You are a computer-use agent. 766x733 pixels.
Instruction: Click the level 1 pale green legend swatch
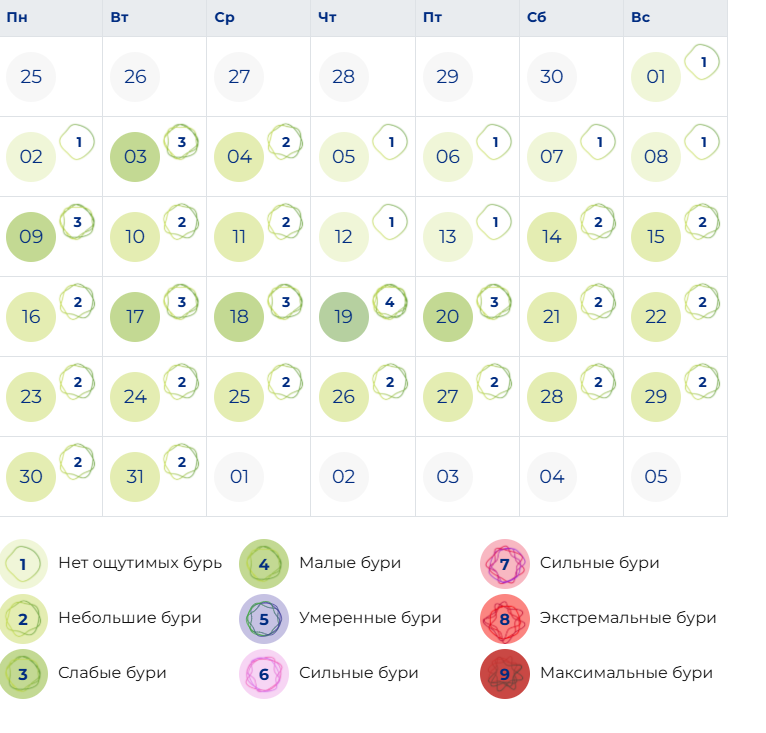coord(23,564)
